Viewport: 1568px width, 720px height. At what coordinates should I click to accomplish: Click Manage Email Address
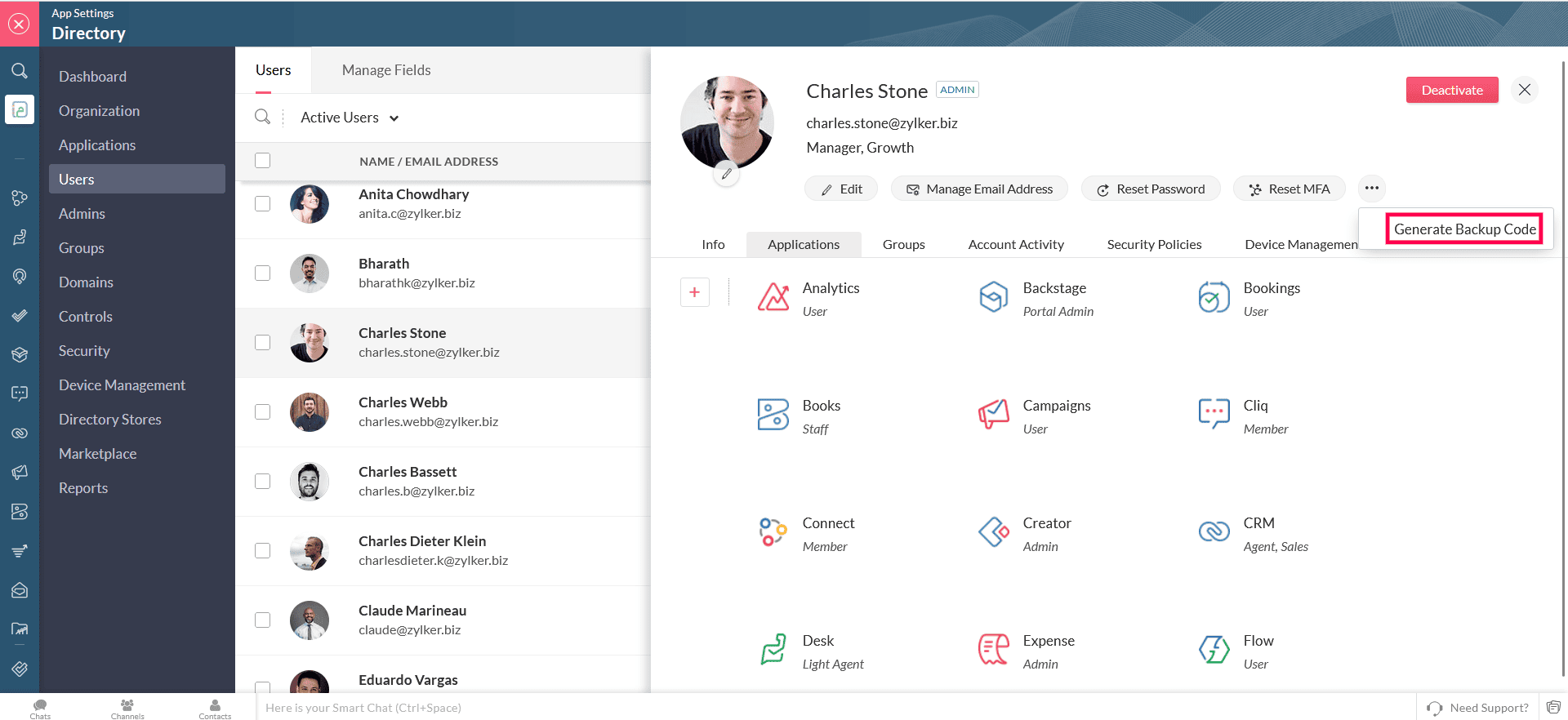(x=979, y=189)
